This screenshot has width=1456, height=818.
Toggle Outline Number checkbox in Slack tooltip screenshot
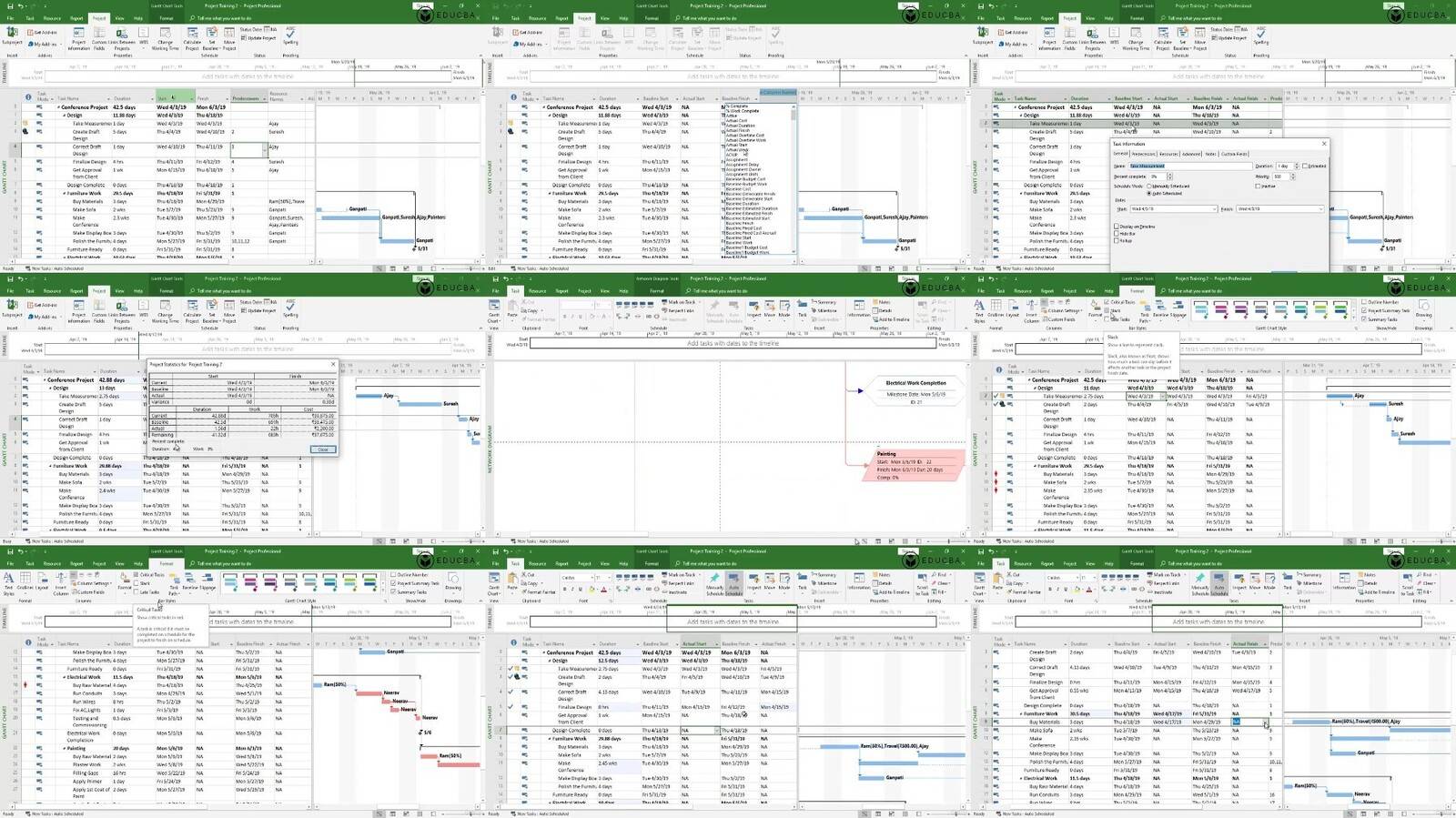tap(1364, 302)
